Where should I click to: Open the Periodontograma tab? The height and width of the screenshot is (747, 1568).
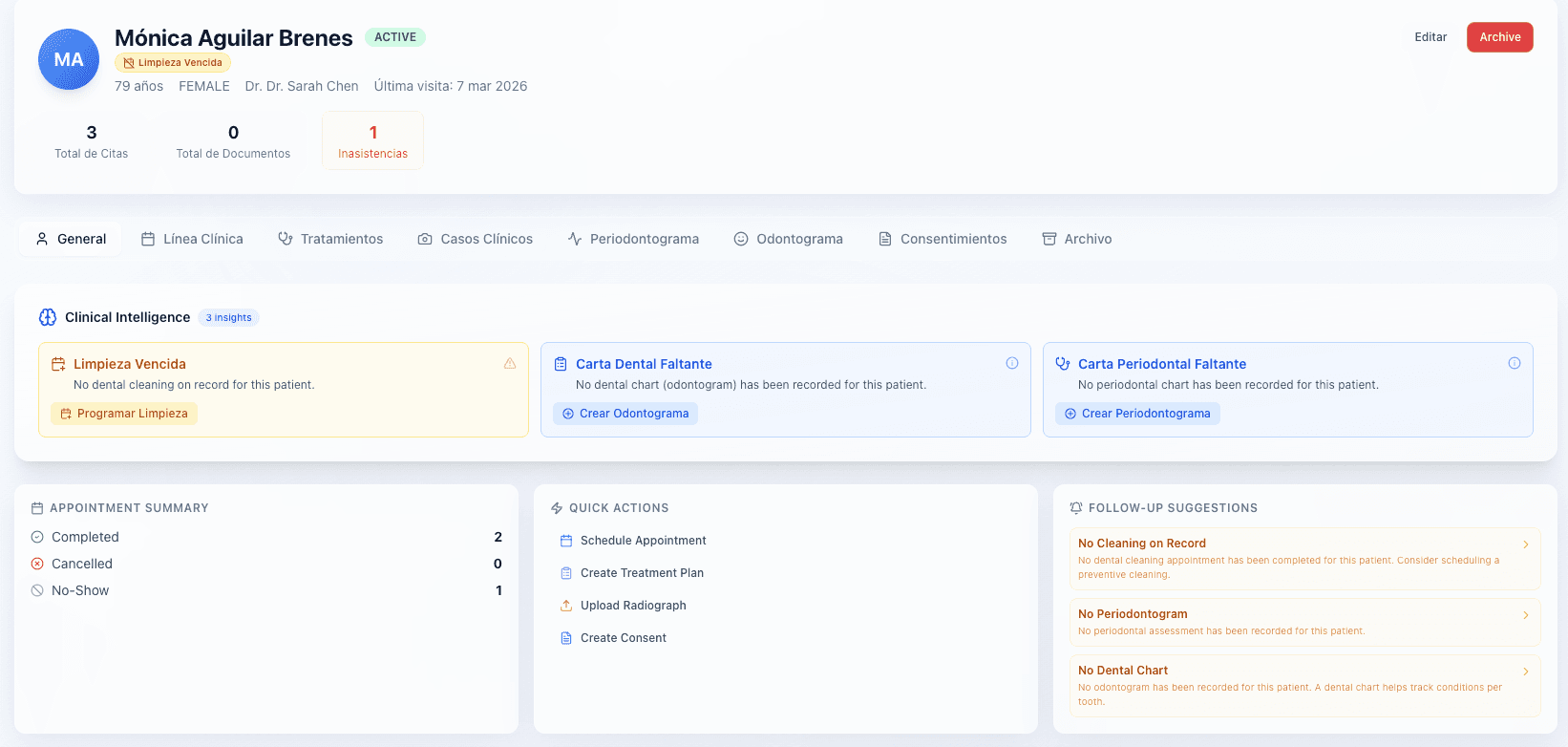click(633, 239)
